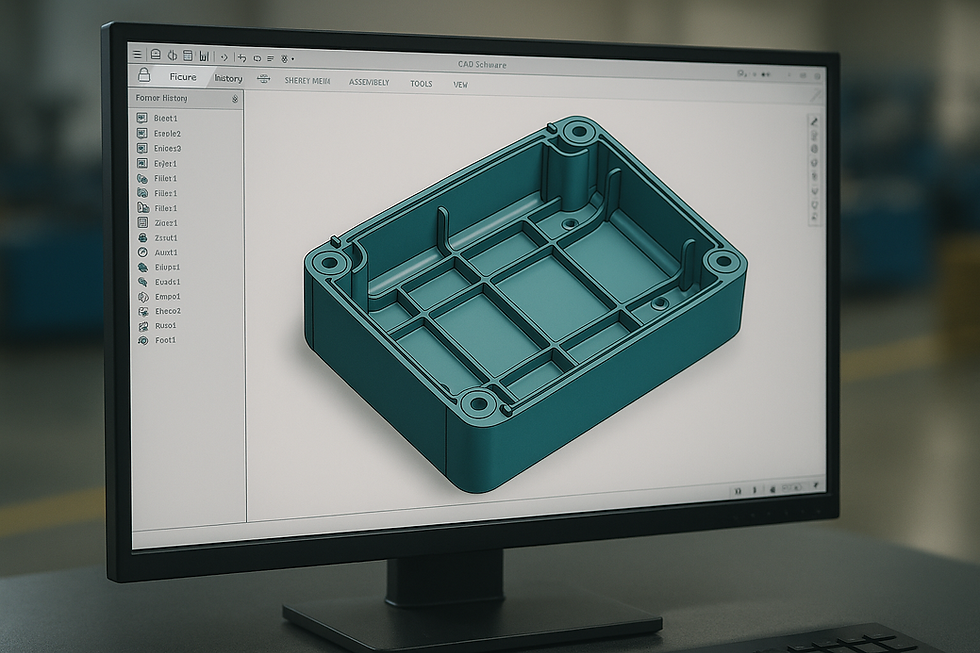The height and width of the screenshot is (653, 980).
Task: Select the measurement icon next to the History tab
Action: pos(263,78)
